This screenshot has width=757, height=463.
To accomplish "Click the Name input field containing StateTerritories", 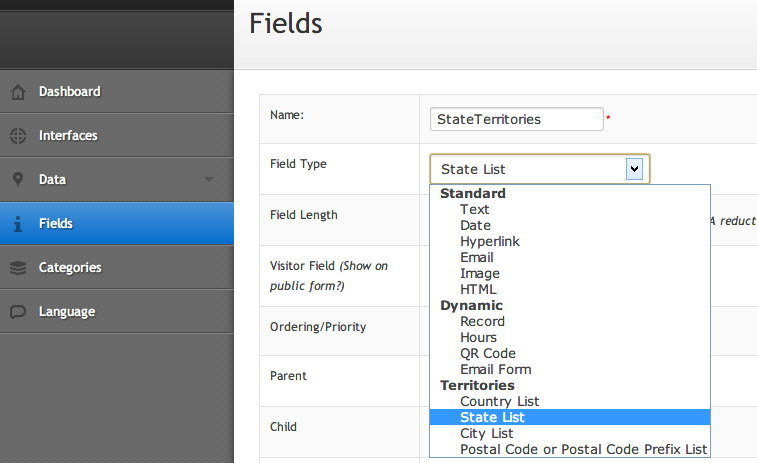I will pos(517,119).
